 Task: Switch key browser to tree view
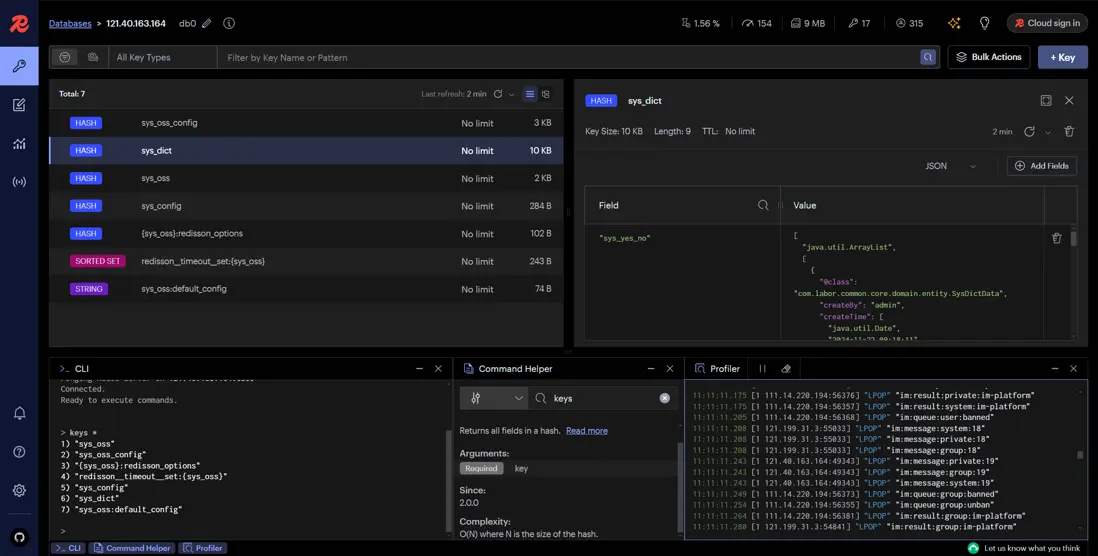[546, 94]
